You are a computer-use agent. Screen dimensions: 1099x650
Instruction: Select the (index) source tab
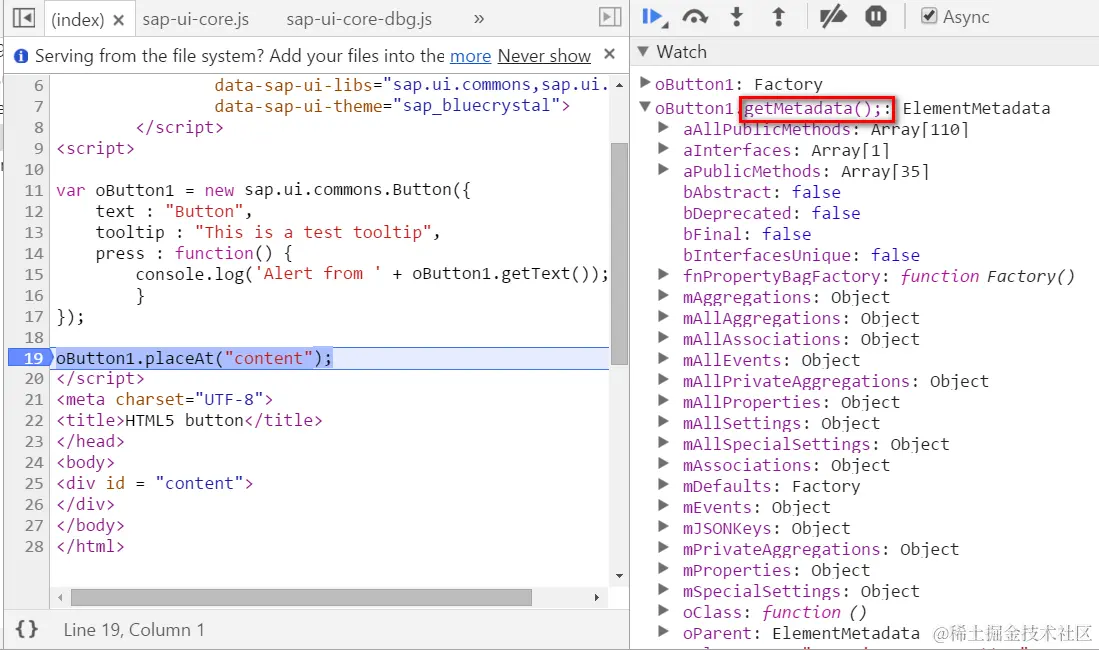(78, 20)
